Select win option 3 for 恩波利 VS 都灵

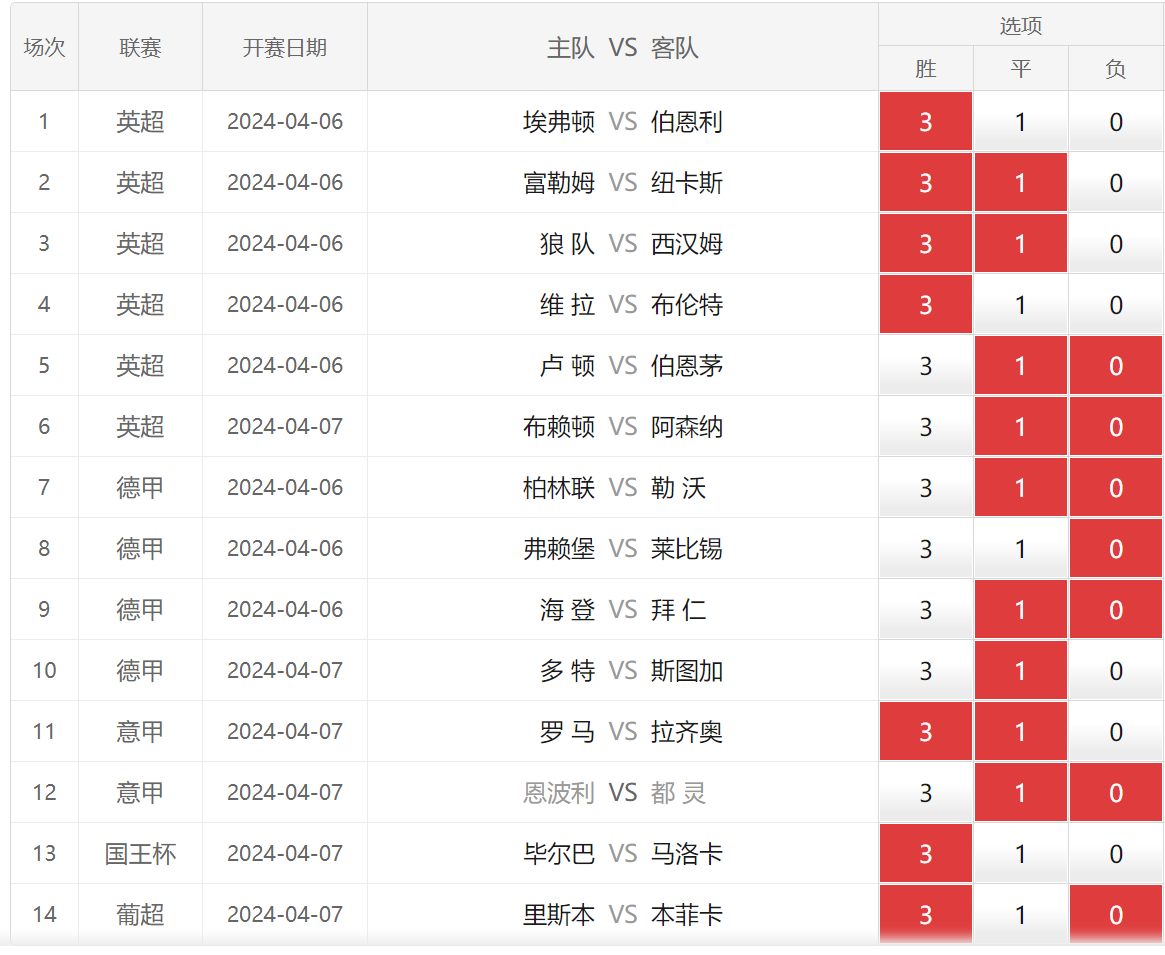point(925,791)
